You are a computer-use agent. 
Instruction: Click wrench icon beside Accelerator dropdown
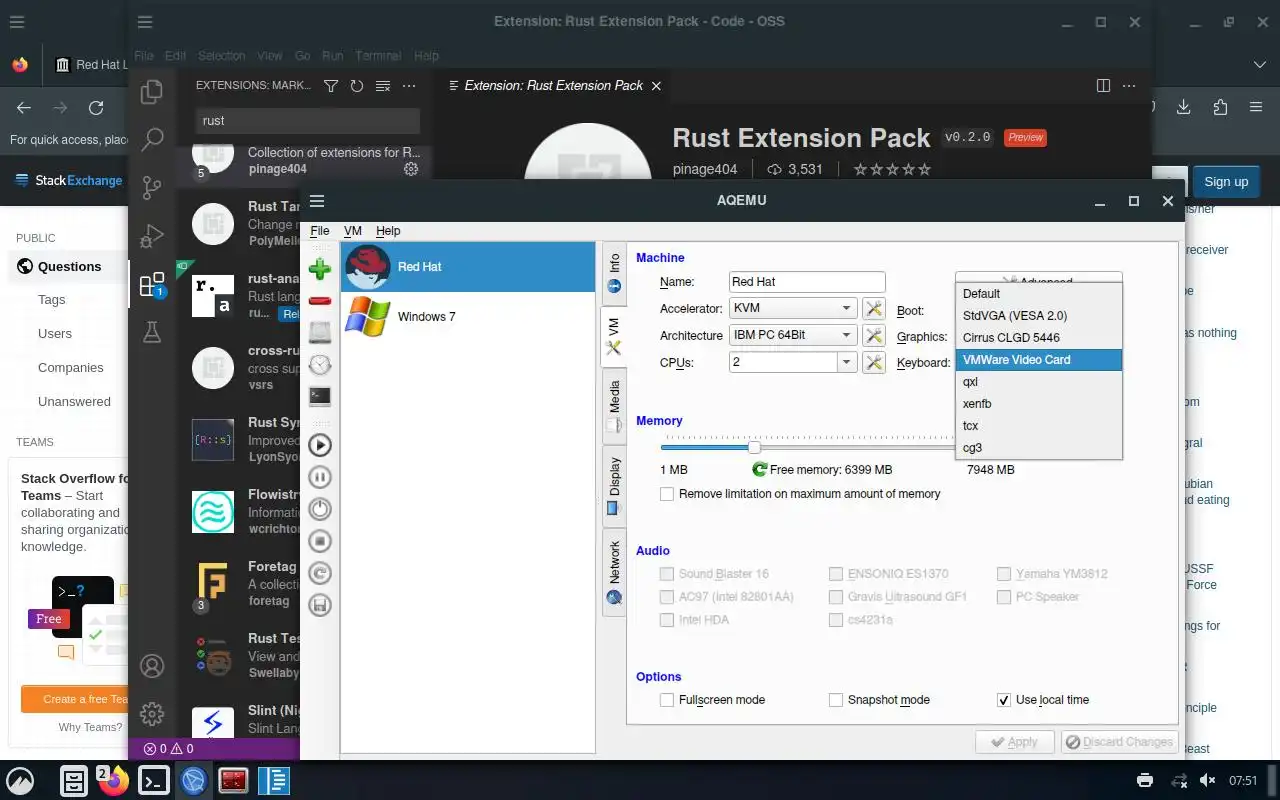pos(874,308)
